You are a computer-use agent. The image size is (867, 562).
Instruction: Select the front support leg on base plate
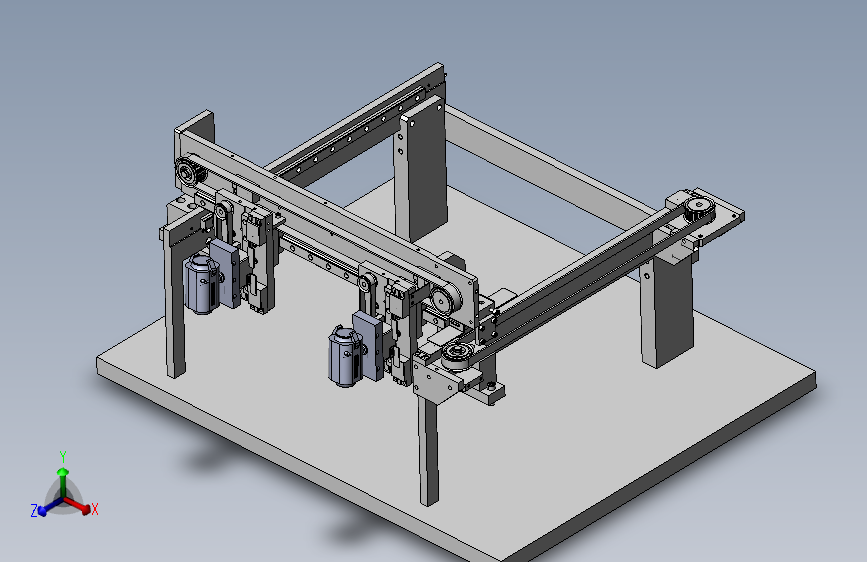click(x=428, y=449)
